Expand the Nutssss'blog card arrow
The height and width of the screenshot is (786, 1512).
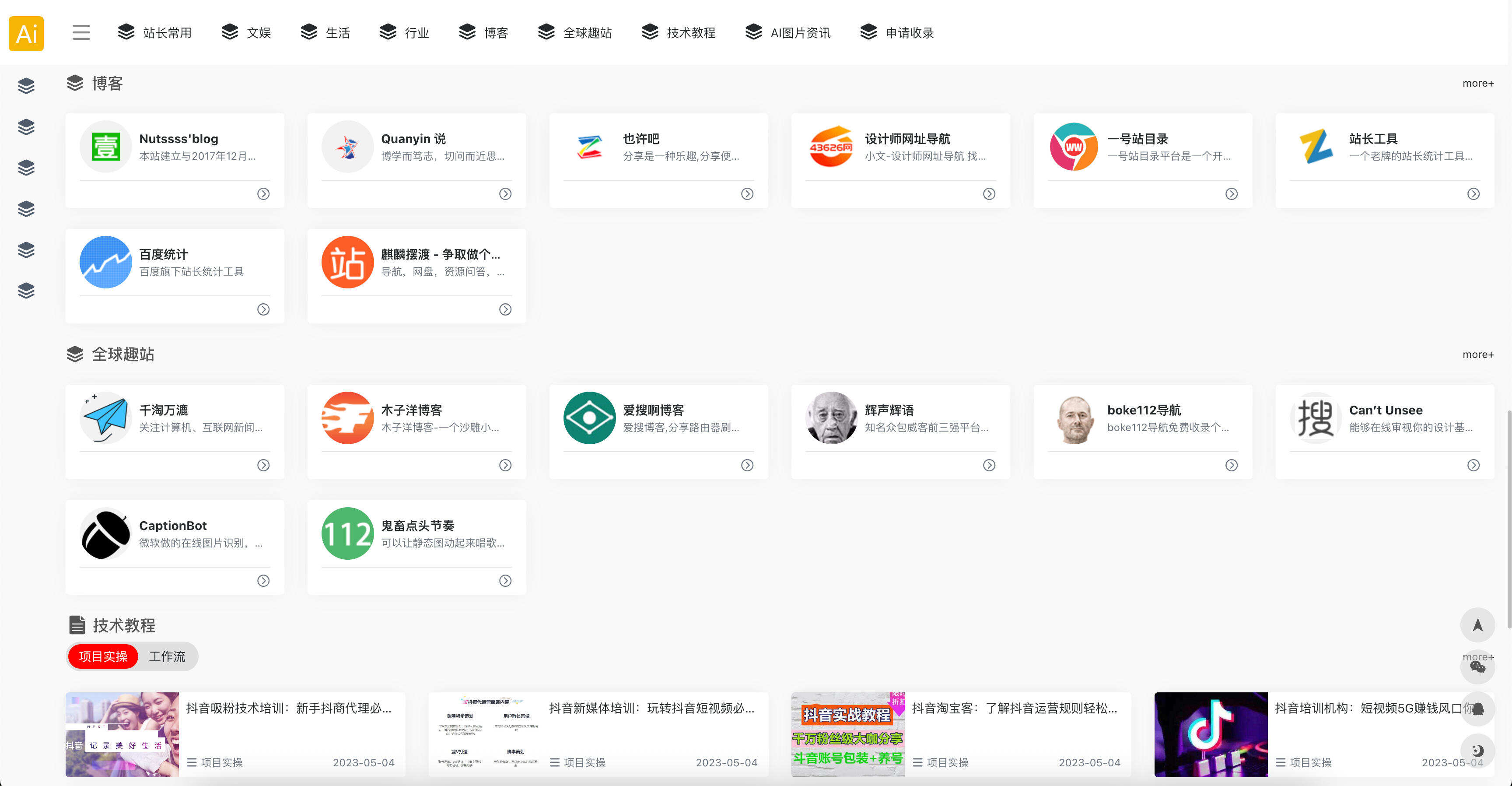(263, 194)
